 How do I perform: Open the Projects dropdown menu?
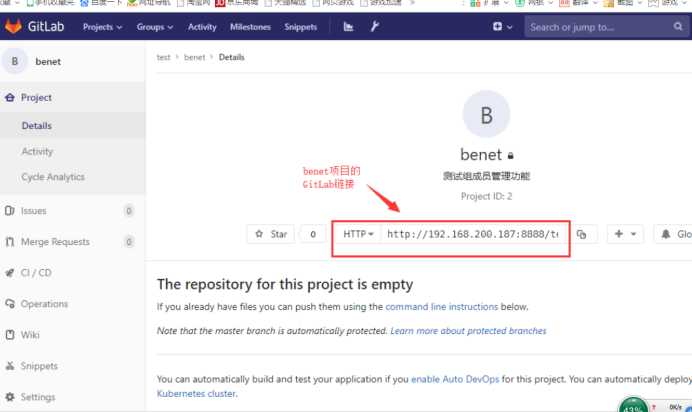102,27
